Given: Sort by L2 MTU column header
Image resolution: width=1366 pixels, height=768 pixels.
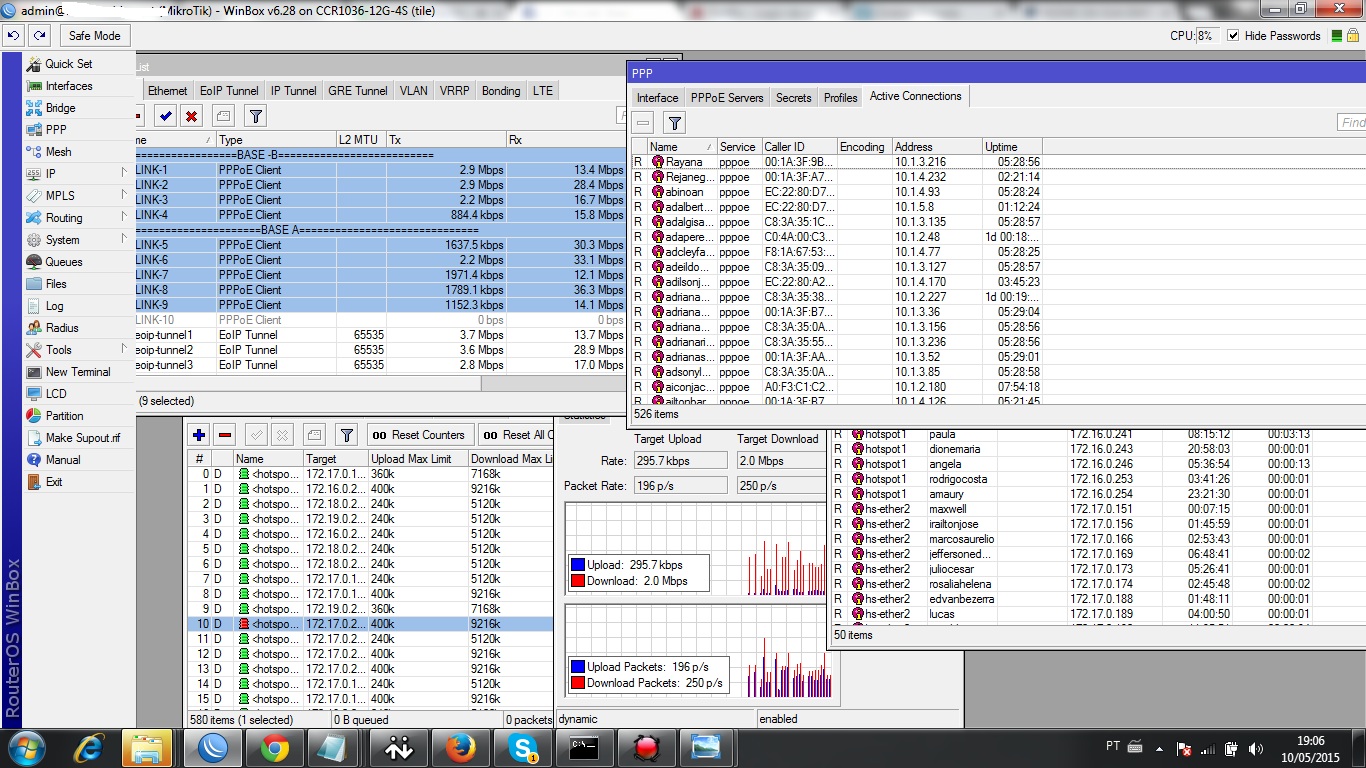Looking at the screenshot, I should click(361, 140).
